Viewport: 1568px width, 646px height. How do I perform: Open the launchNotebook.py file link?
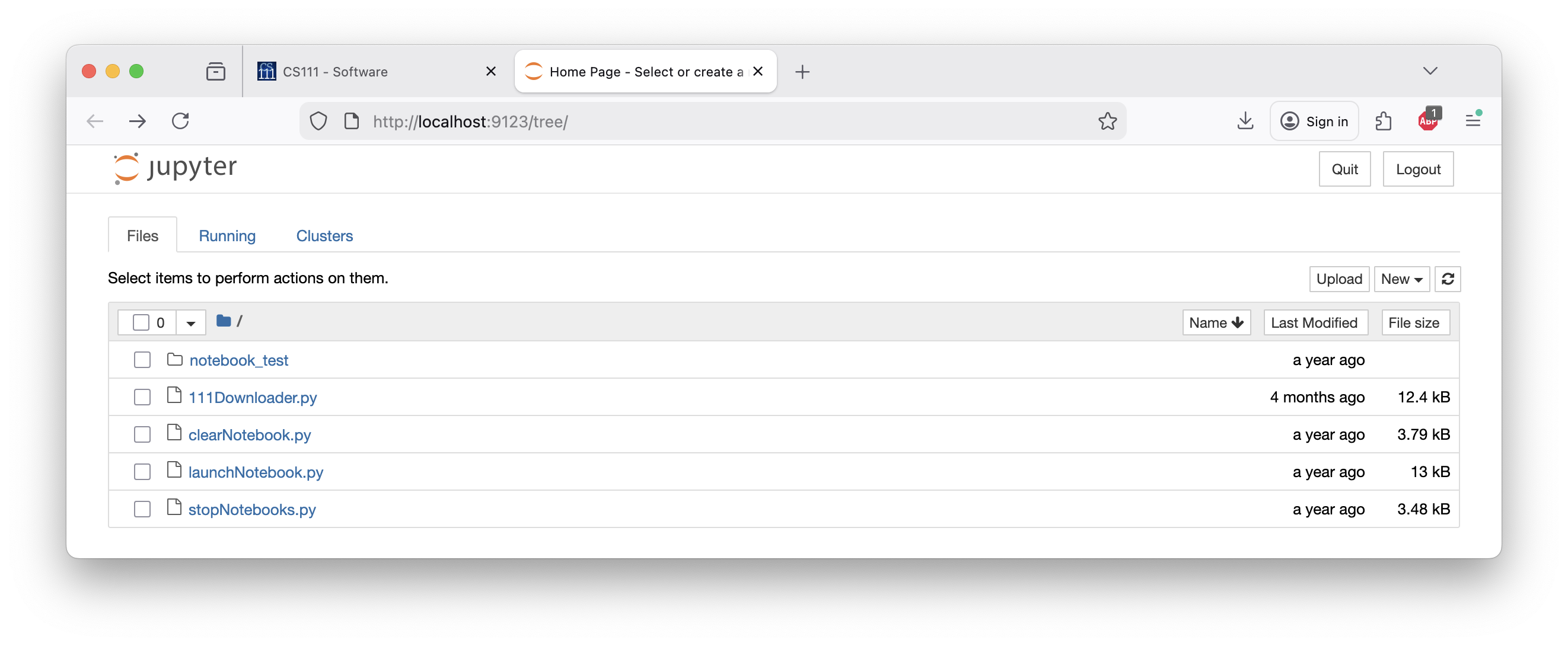tap(256, 471)
